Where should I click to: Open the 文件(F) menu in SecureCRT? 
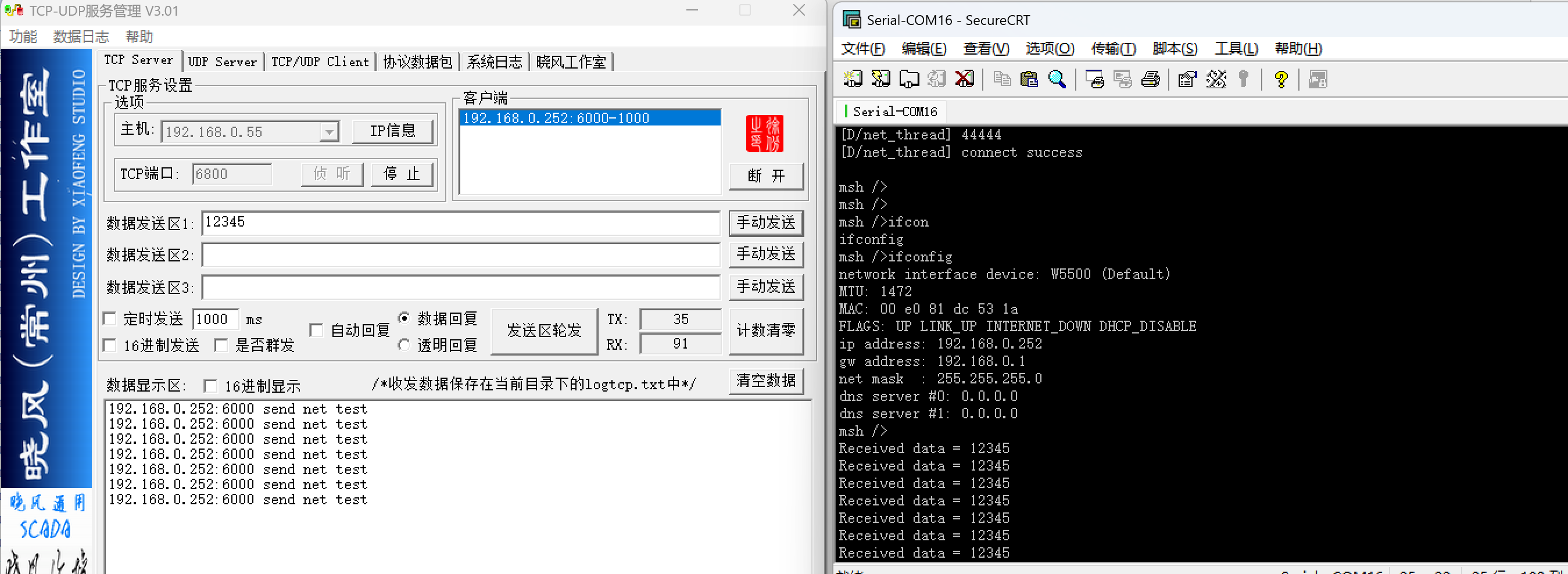tap(863, 49)
